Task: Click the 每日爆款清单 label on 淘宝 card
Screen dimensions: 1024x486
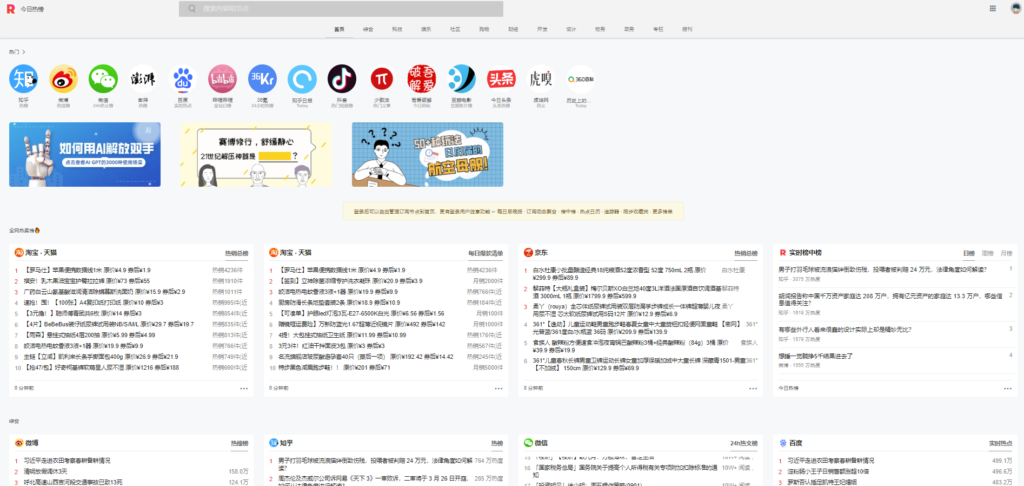Action: click(x=486, y=253)
